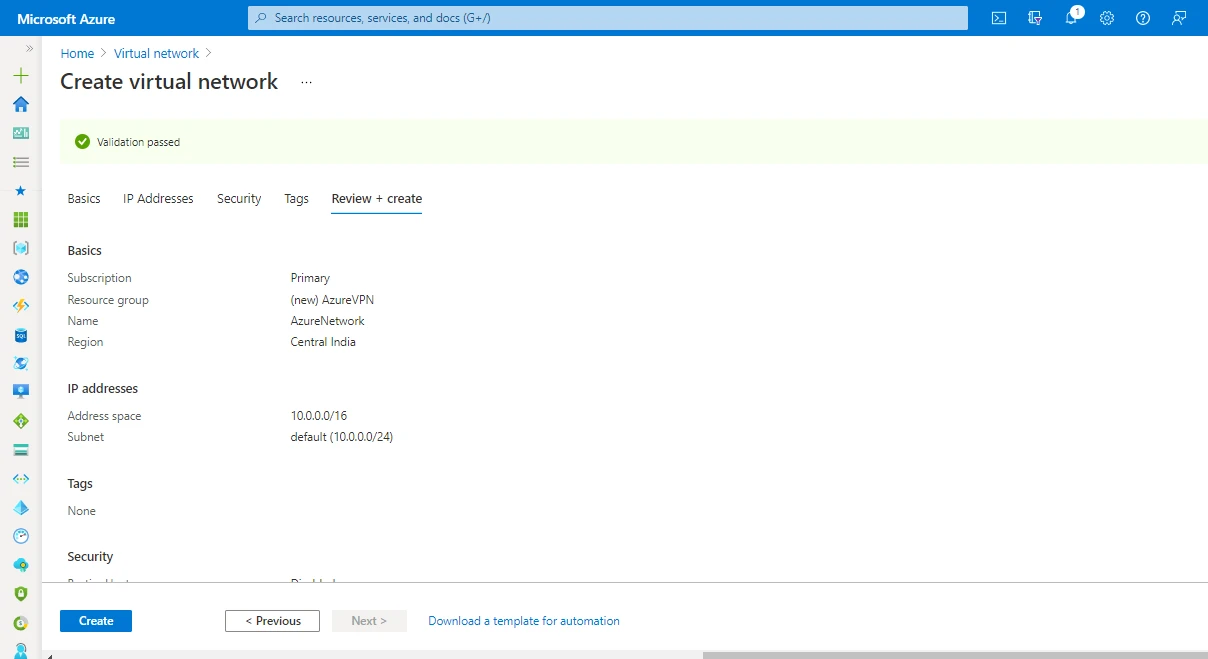Image resolution: width=1208 pixels, height=659 pixels.
Task: Open portal settings via the gear icon
Action: (x=1106, y=17)
